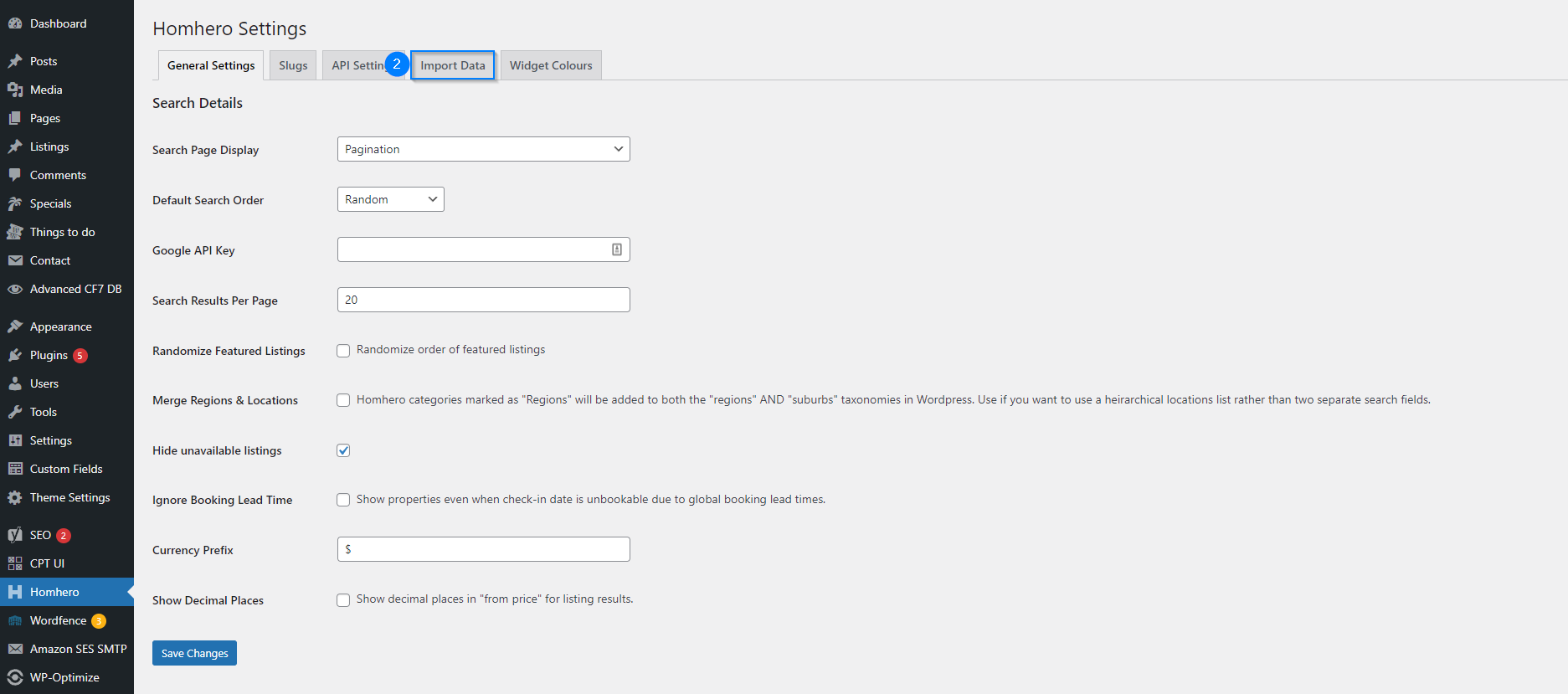Click the Currency Prefix input field
The image size is (1568, 694).
click(483, 549)
